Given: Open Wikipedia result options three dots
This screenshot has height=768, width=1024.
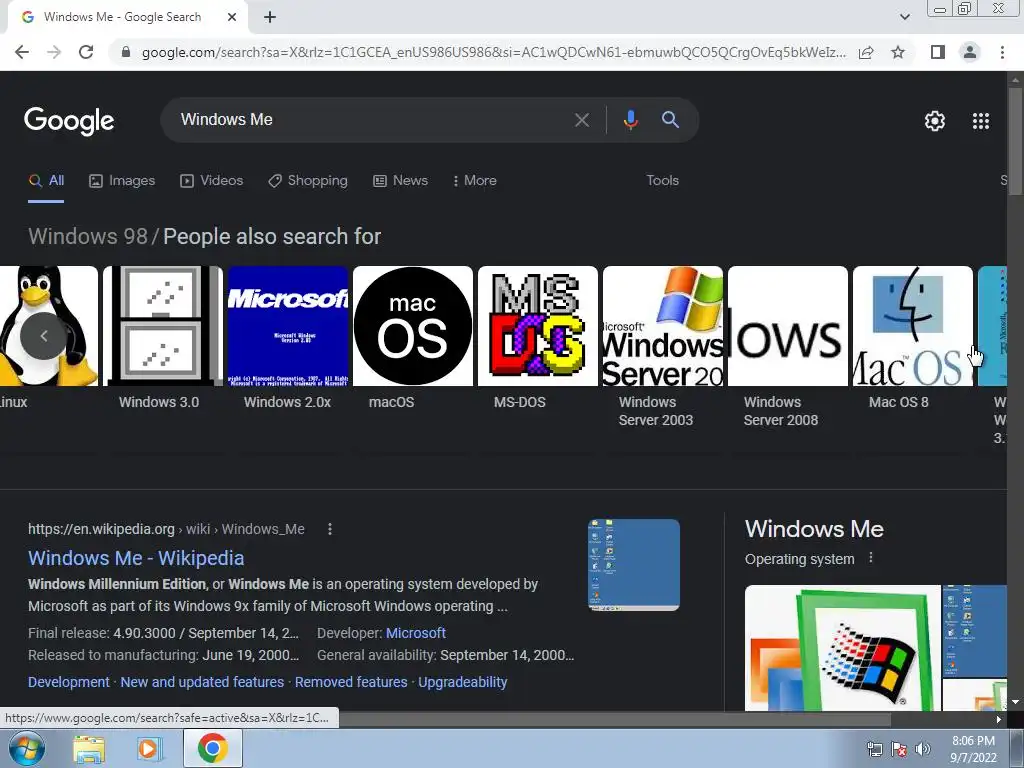Looking at the screenshot, I should [x=330, y=529].
